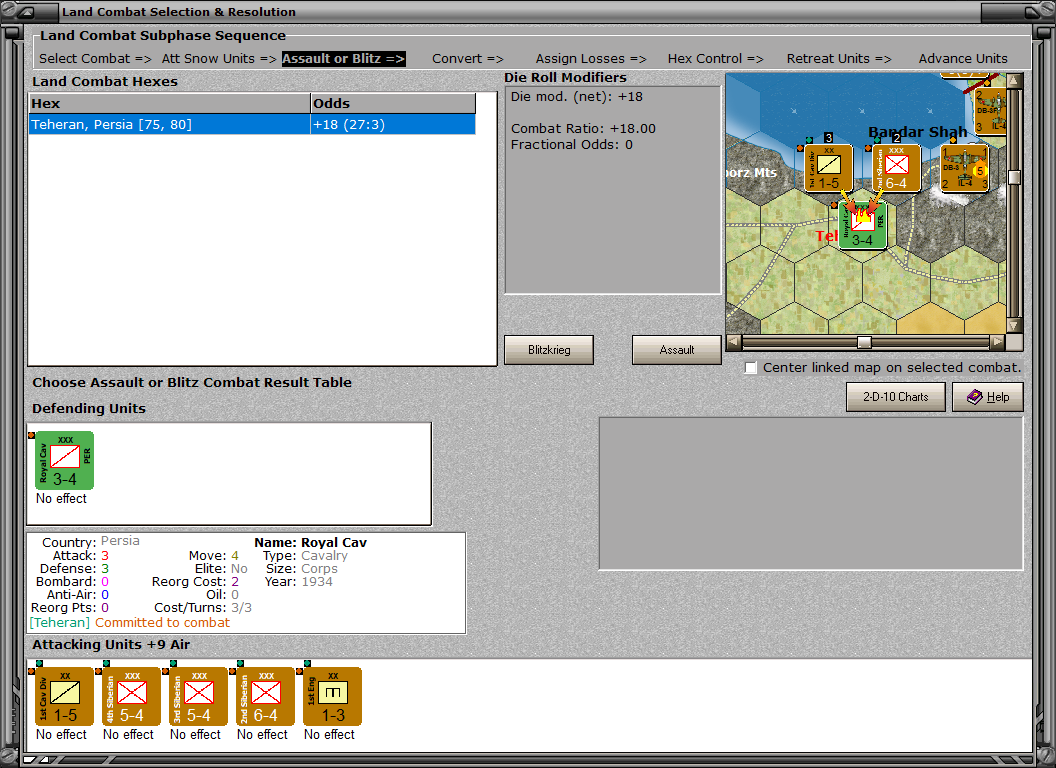Click the 6-4 Siberian counter on the map
Screen dimensions: 1056x768
(x=896, y=168)
